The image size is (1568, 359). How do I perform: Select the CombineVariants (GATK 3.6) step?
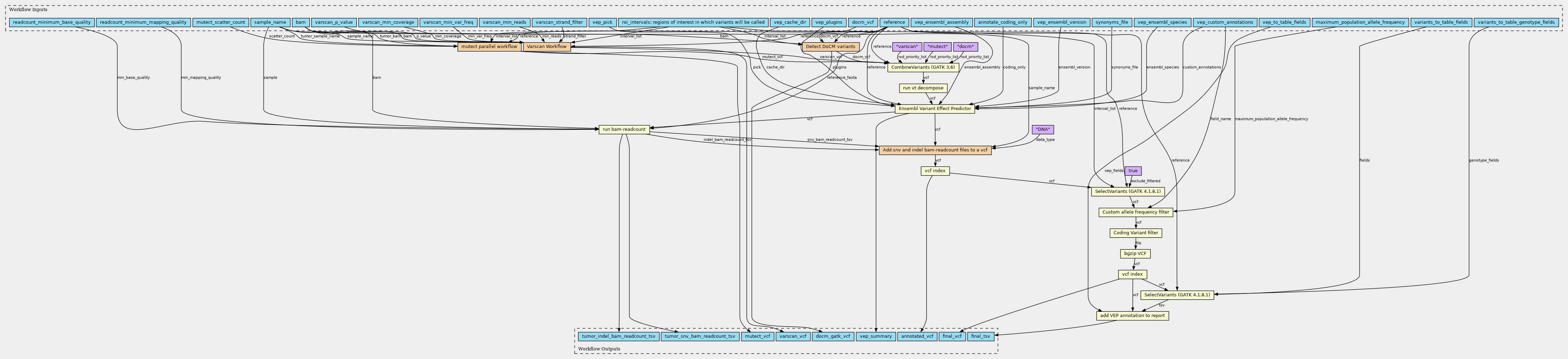923,68
